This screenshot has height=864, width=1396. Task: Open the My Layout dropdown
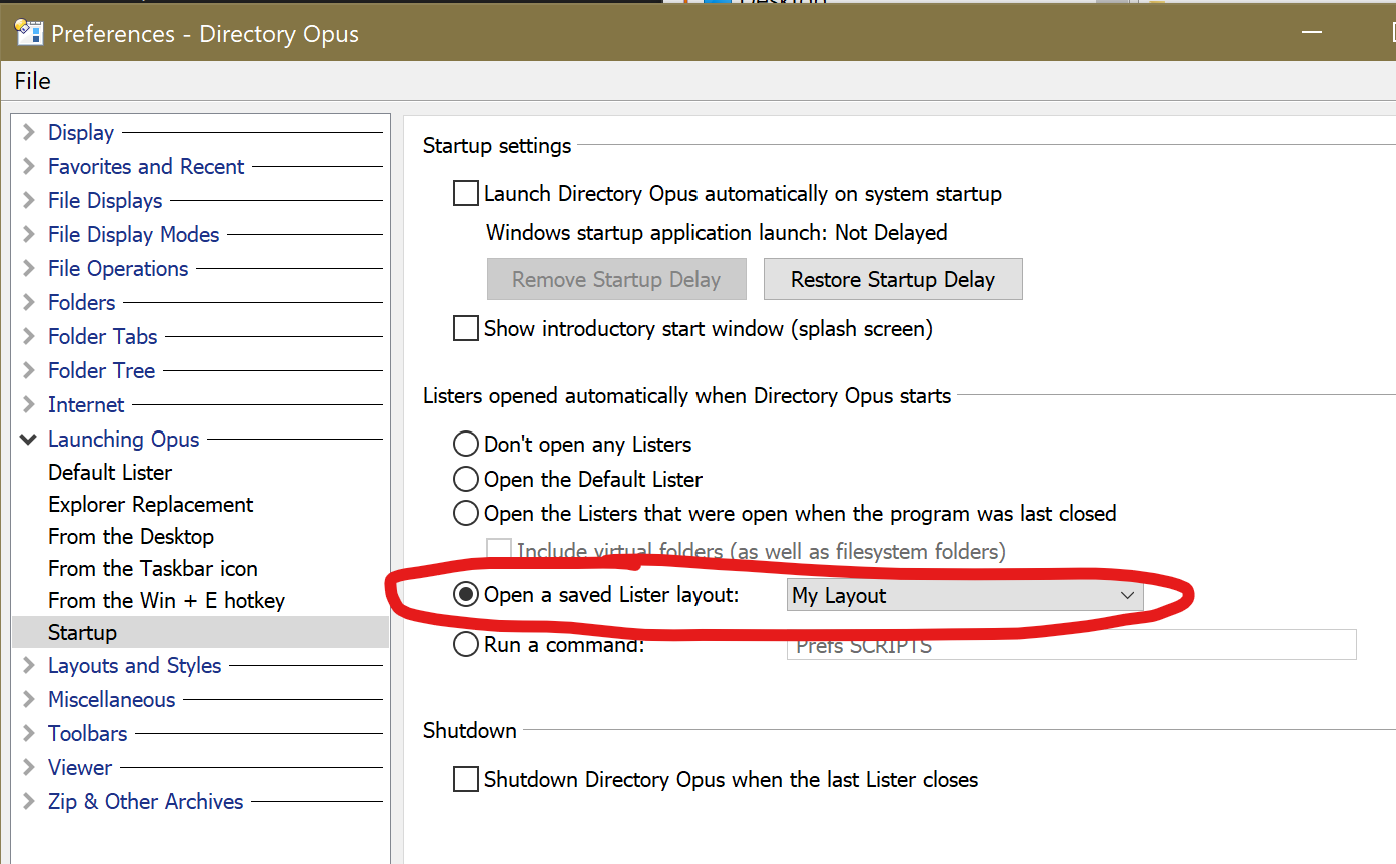(x=965, y=595)
